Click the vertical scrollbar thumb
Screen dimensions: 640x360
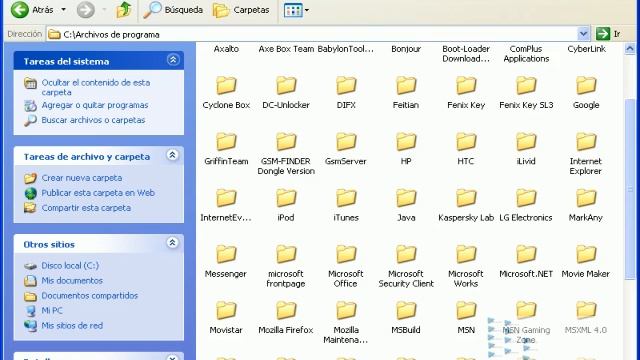coord(630,189)
